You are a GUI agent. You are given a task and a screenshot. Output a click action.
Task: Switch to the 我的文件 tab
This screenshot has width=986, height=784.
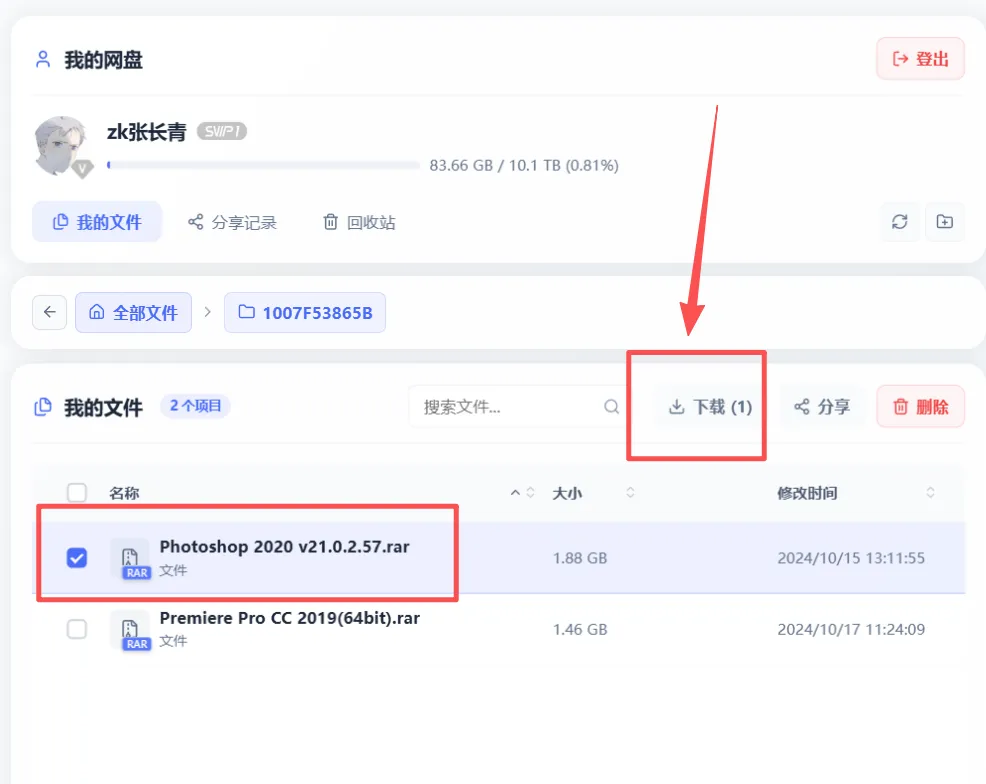97,222
